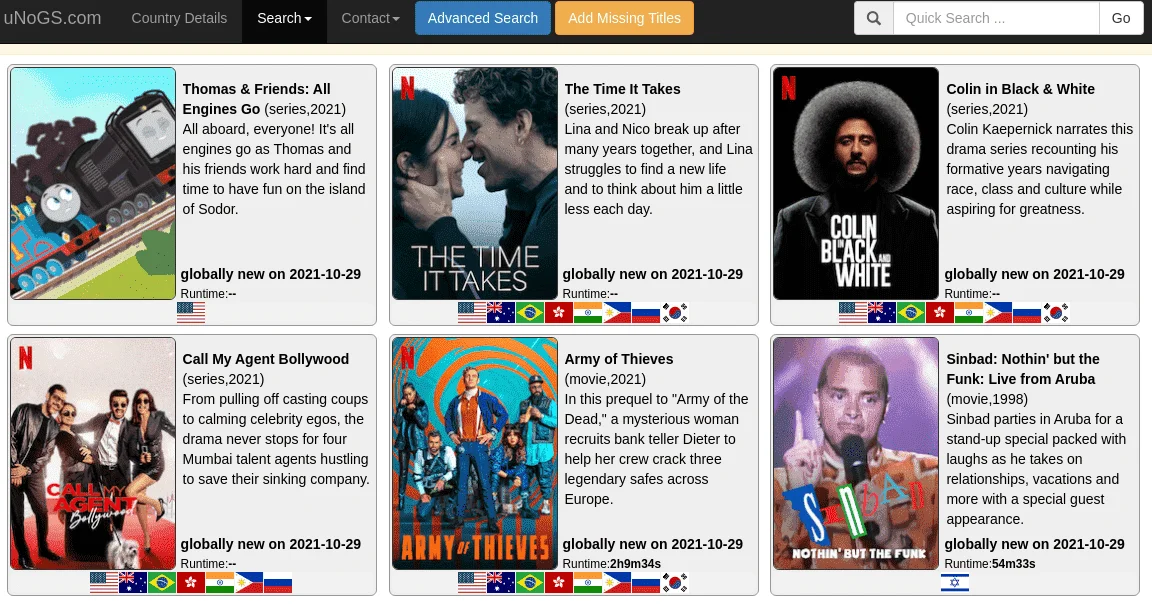Open the Search dropdown menu

[284, 18]
